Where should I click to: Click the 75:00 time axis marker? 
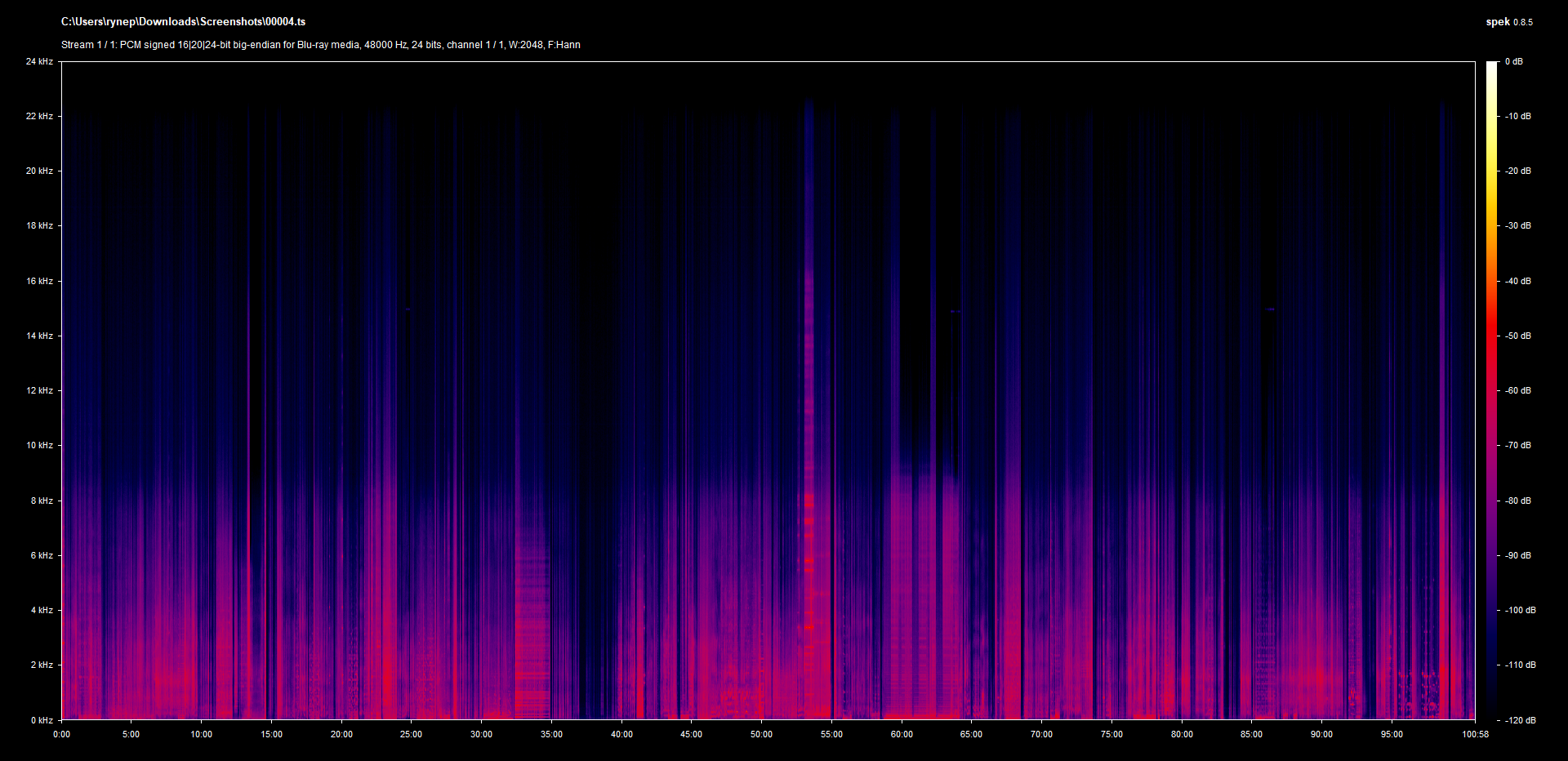pos(1111,734)
